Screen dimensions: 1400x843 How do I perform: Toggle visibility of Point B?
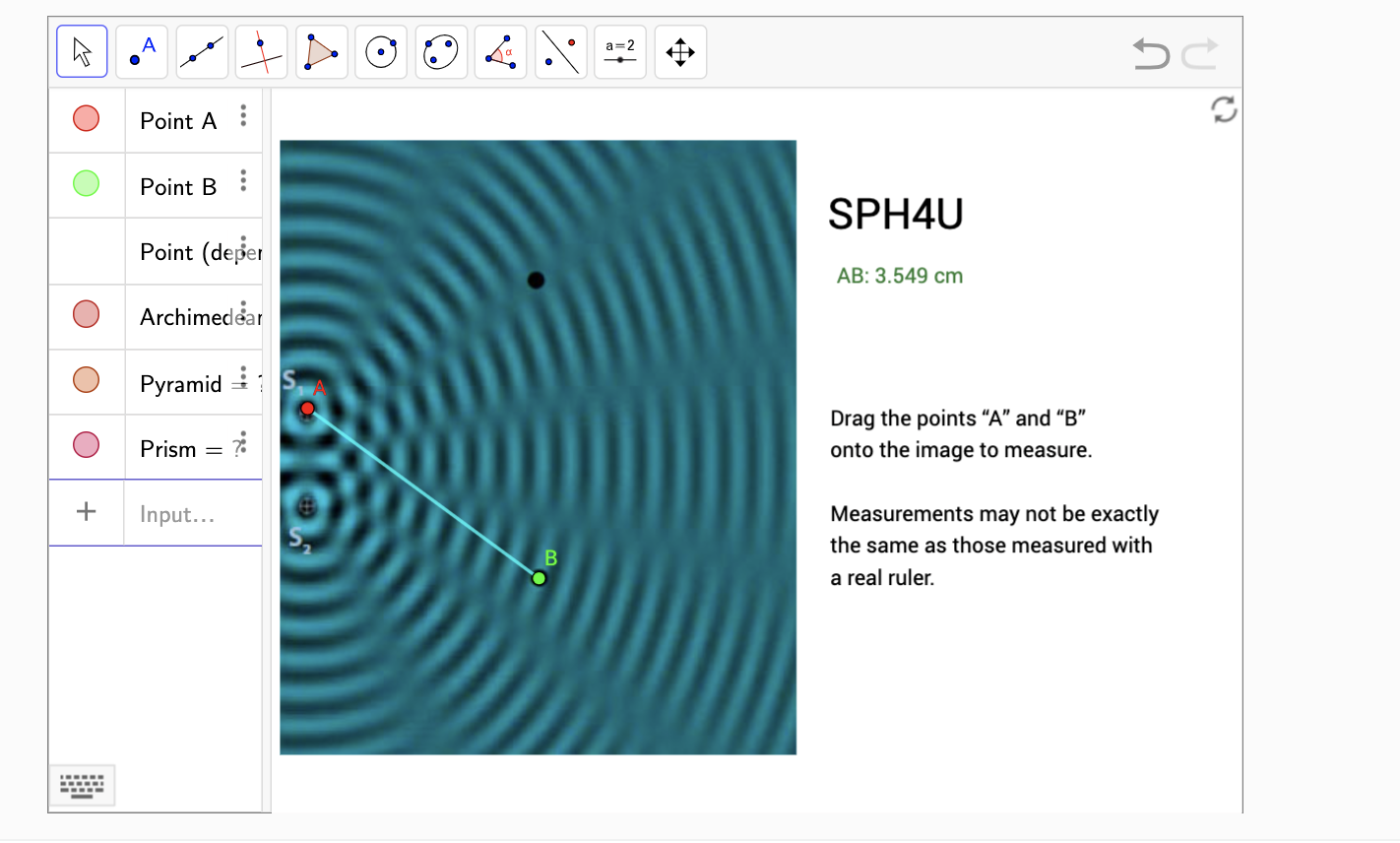tap(87, 183)
